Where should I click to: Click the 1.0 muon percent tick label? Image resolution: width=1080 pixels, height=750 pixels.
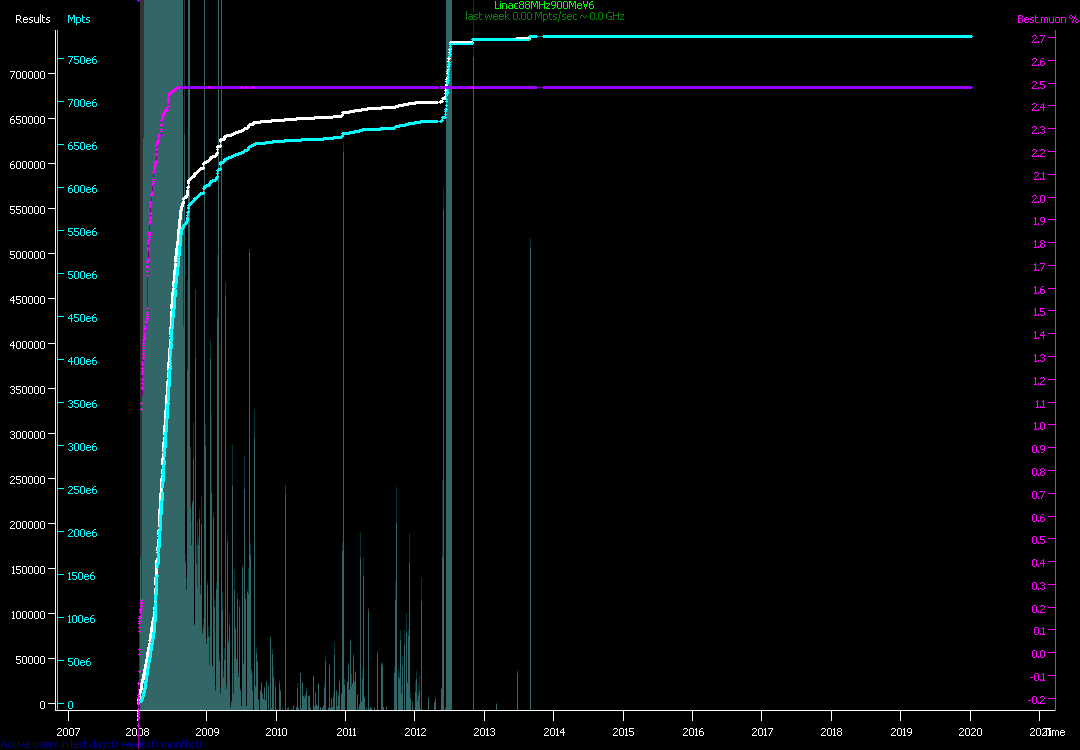(1037, 426)
